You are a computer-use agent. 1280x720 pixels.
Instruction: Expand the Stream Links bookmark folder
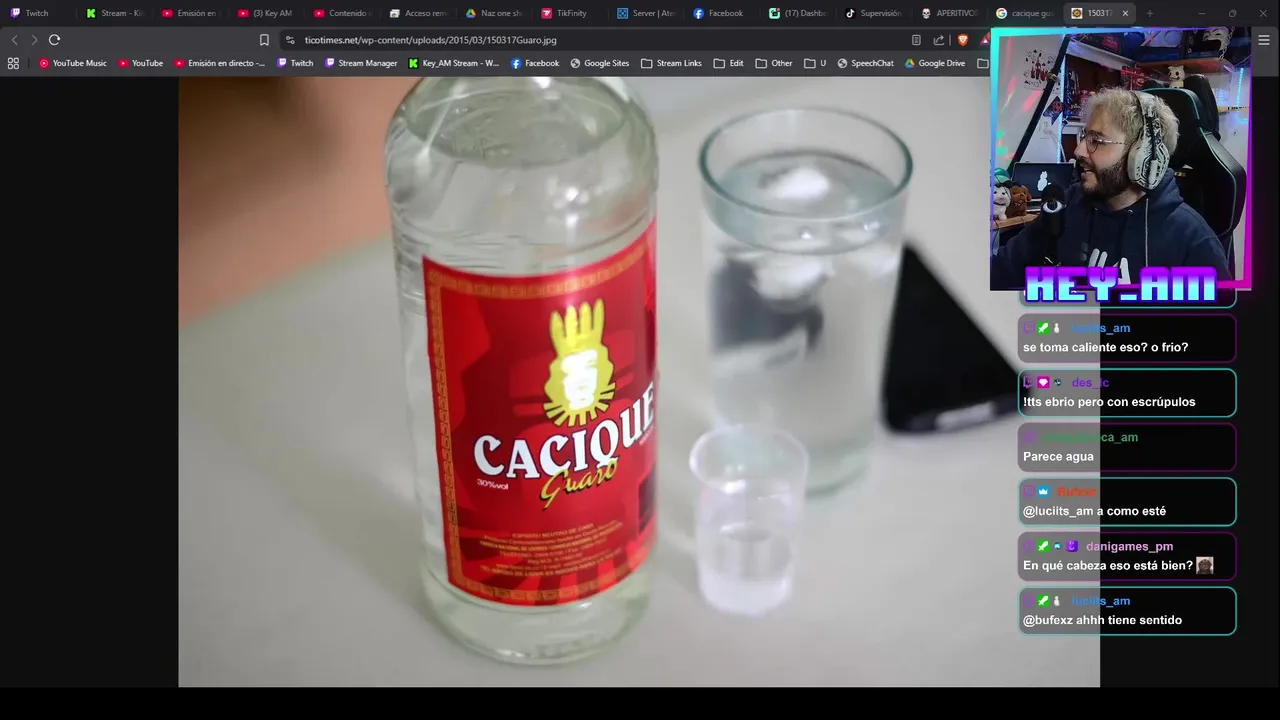[x=671, y=63]
